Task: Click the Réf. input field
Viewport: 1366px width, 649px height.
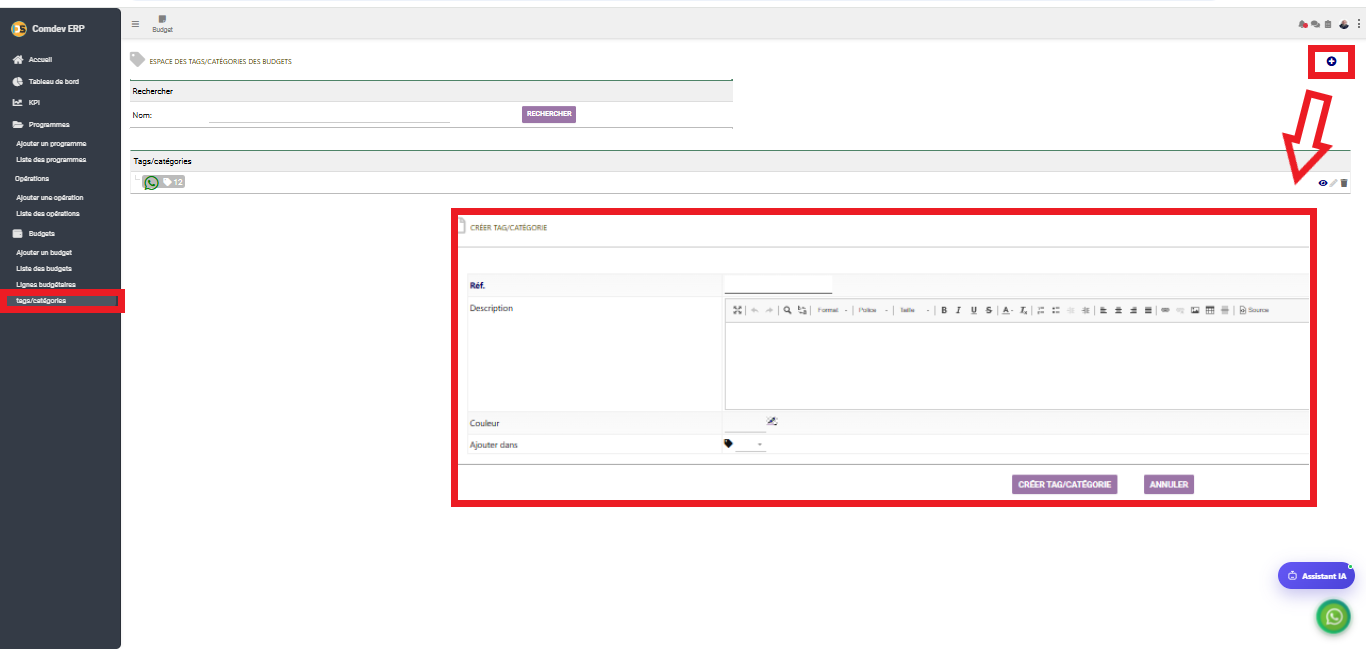Action: tap(778, 285)
